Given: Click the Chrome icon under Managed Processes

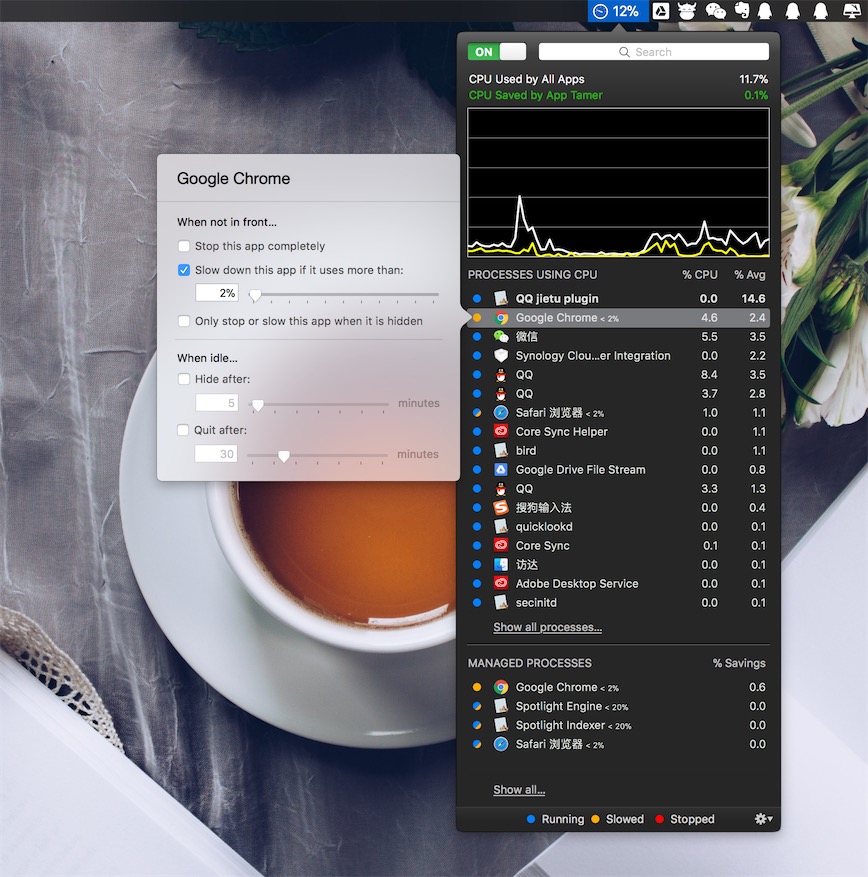Looking at the screenshot, I should [501, 687].
